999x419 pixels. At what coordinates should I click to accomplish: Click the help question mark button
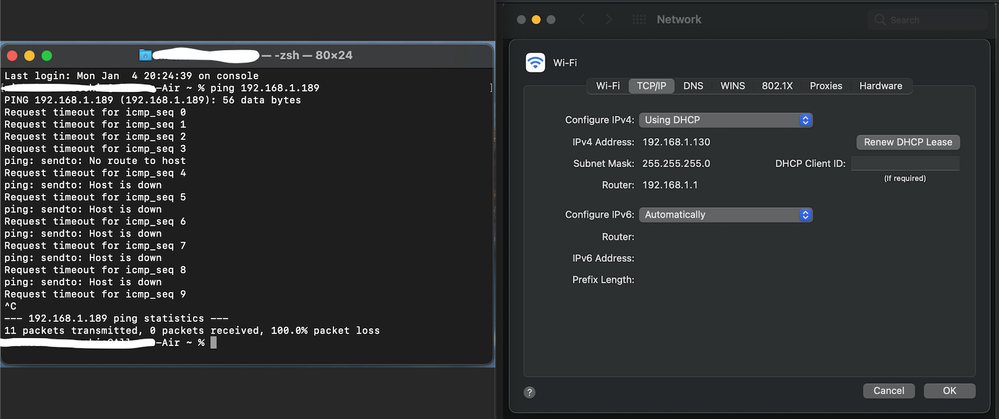(529, 392)
